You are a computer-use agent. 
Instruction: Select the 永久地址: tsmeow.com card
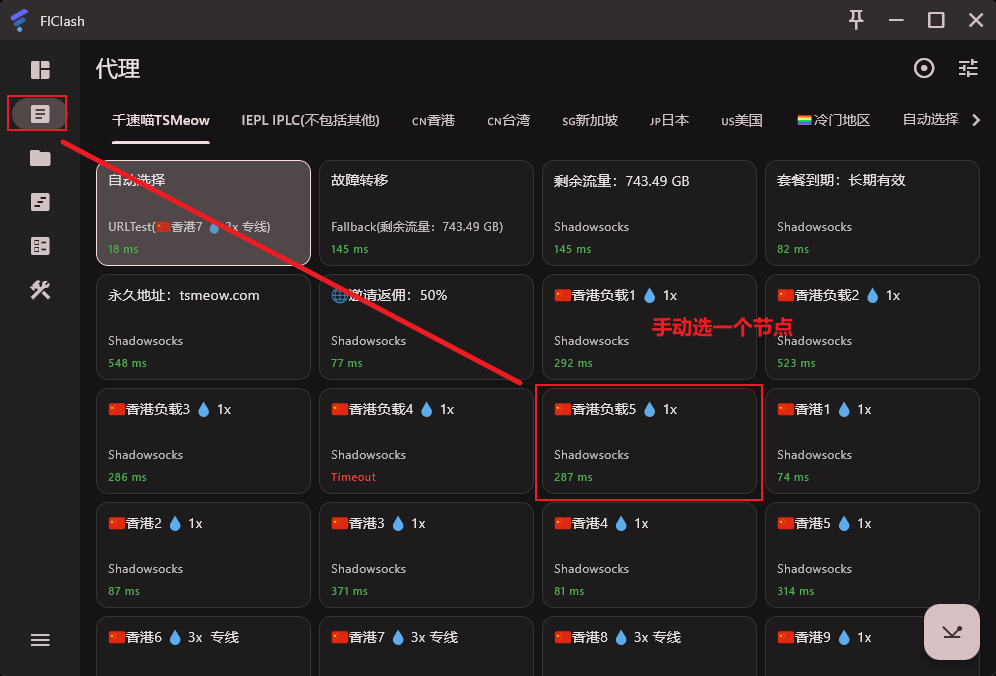(x=203, y=327)
